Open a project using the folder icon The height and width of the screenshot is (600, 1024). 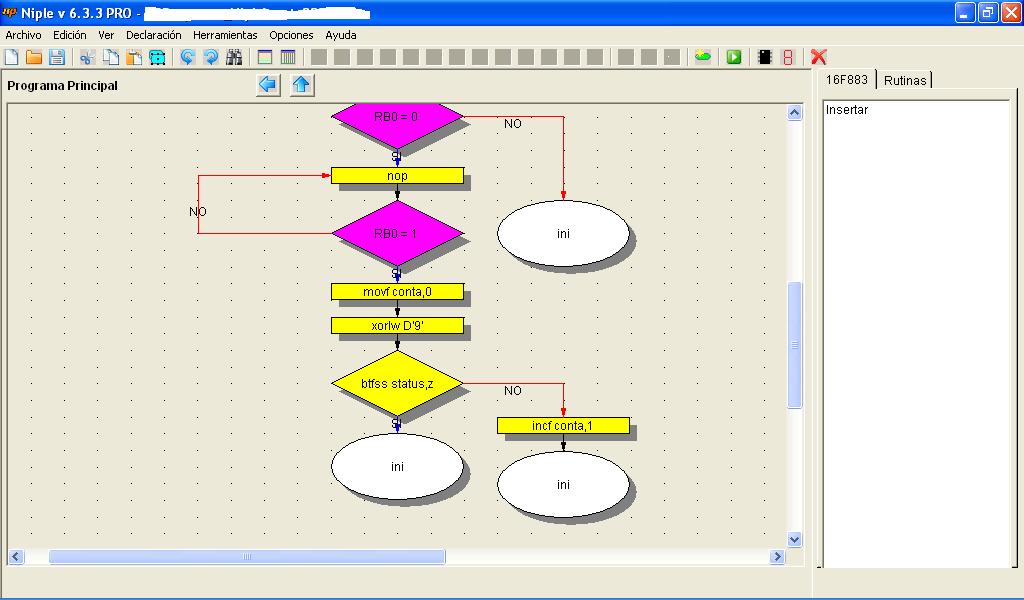[x=34, y=57]
